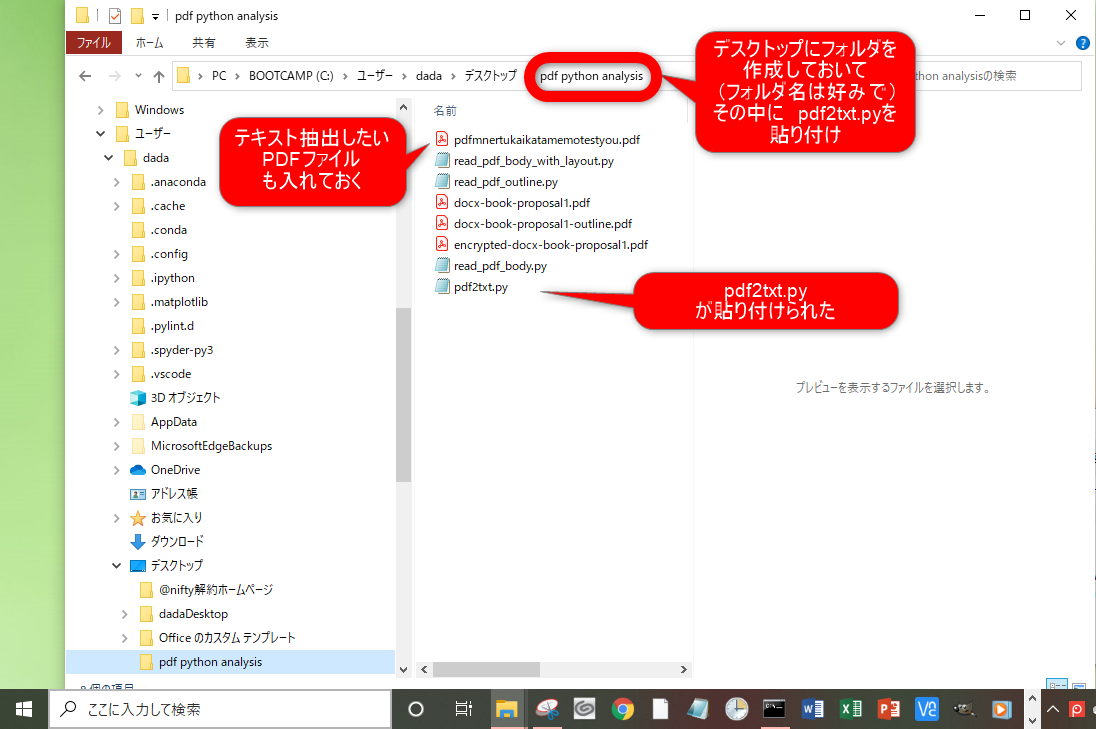1096x729 pixels.
Task: Click pdf python analysis in the breadcrumb
Action: click(x=591, y=76)
